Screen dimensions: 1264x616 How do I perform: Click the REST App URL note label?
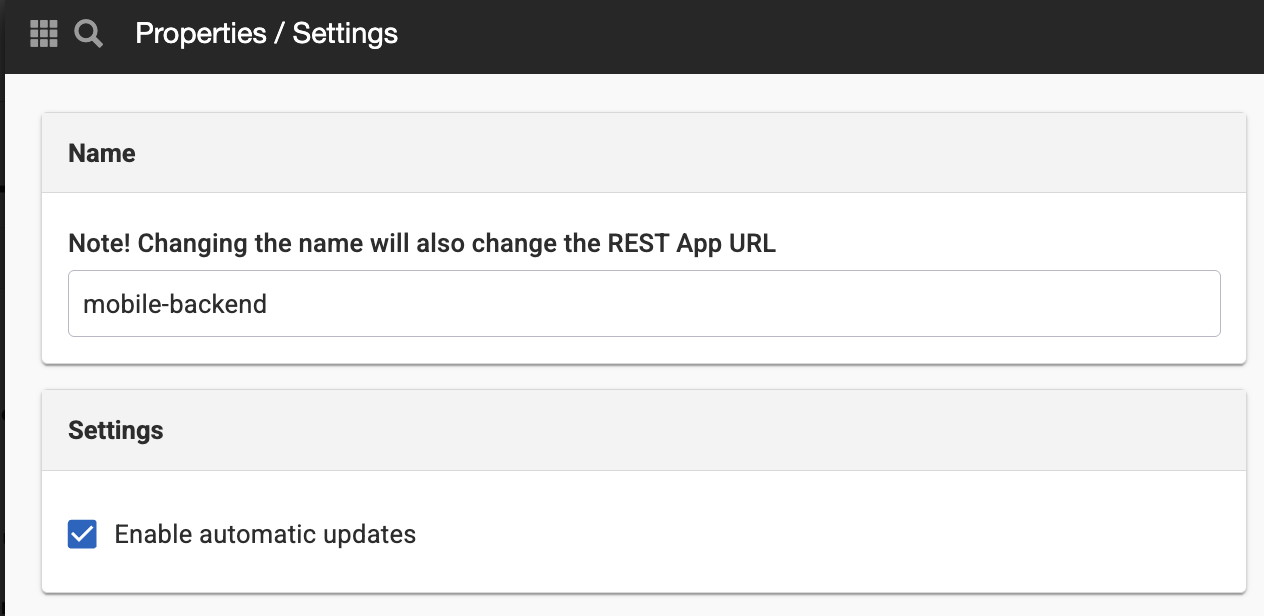(422, 243)
